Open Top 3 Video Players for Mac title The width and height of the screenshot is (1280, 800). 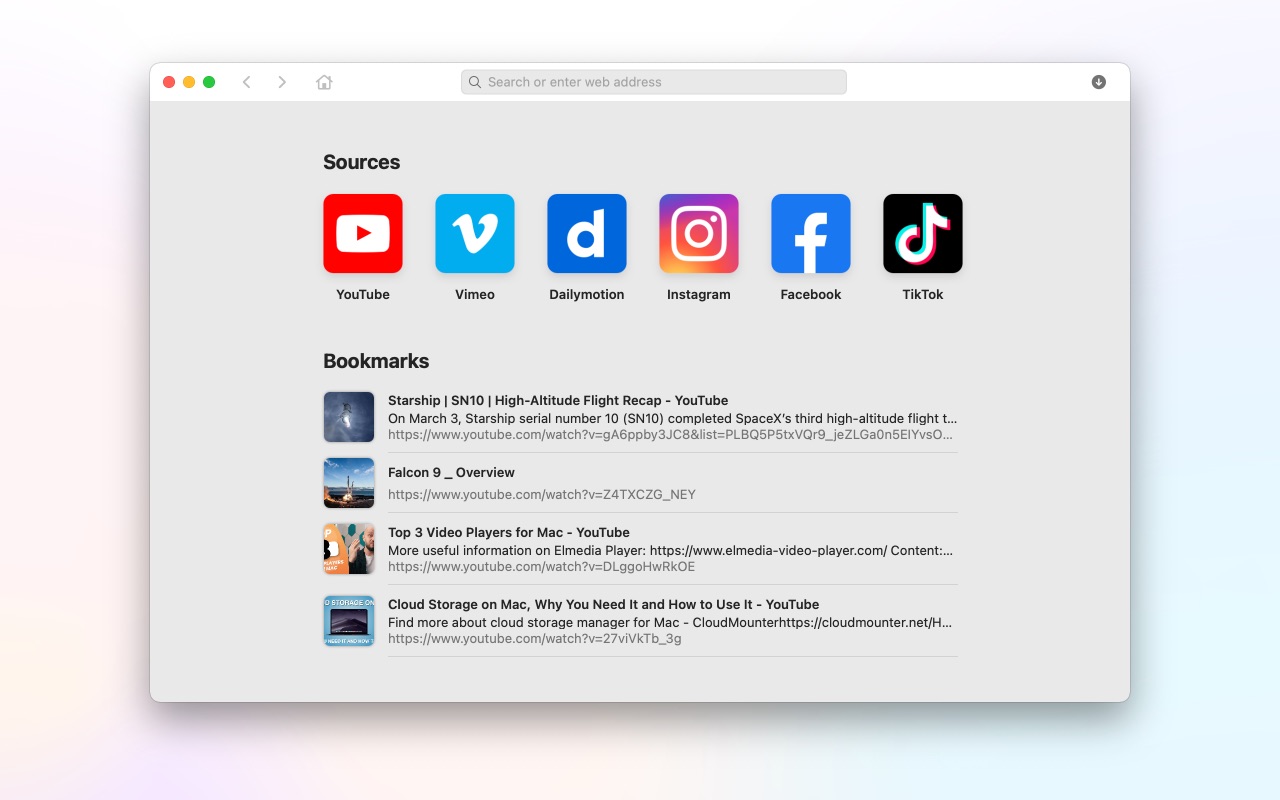point(509,532)
